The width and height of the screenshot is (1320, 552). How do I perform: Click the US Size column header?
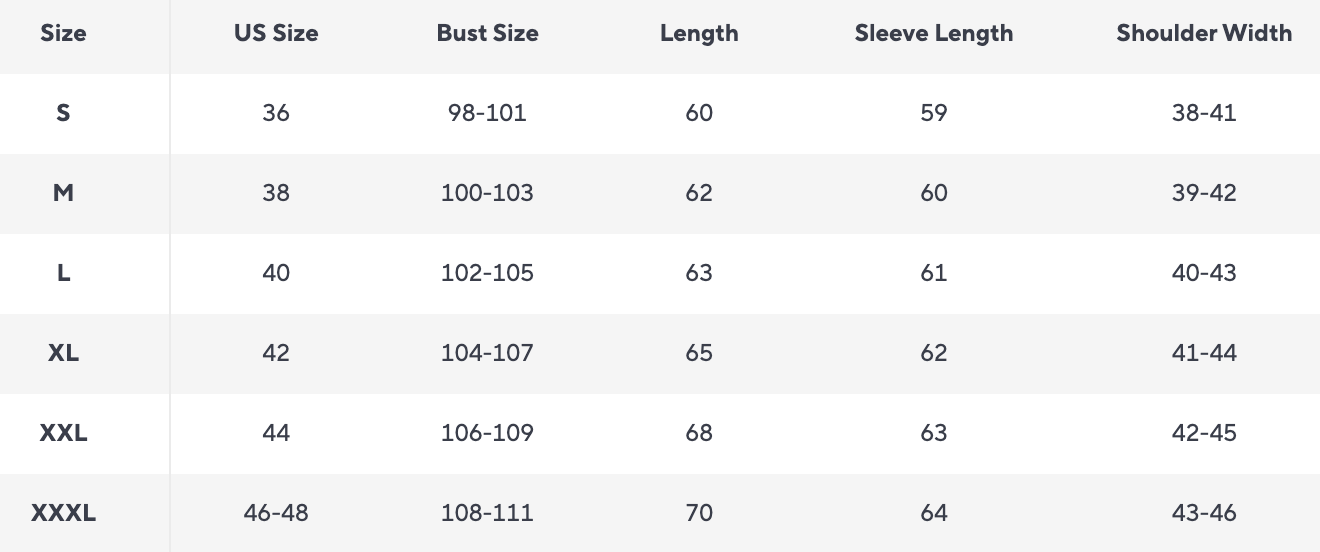276,33
